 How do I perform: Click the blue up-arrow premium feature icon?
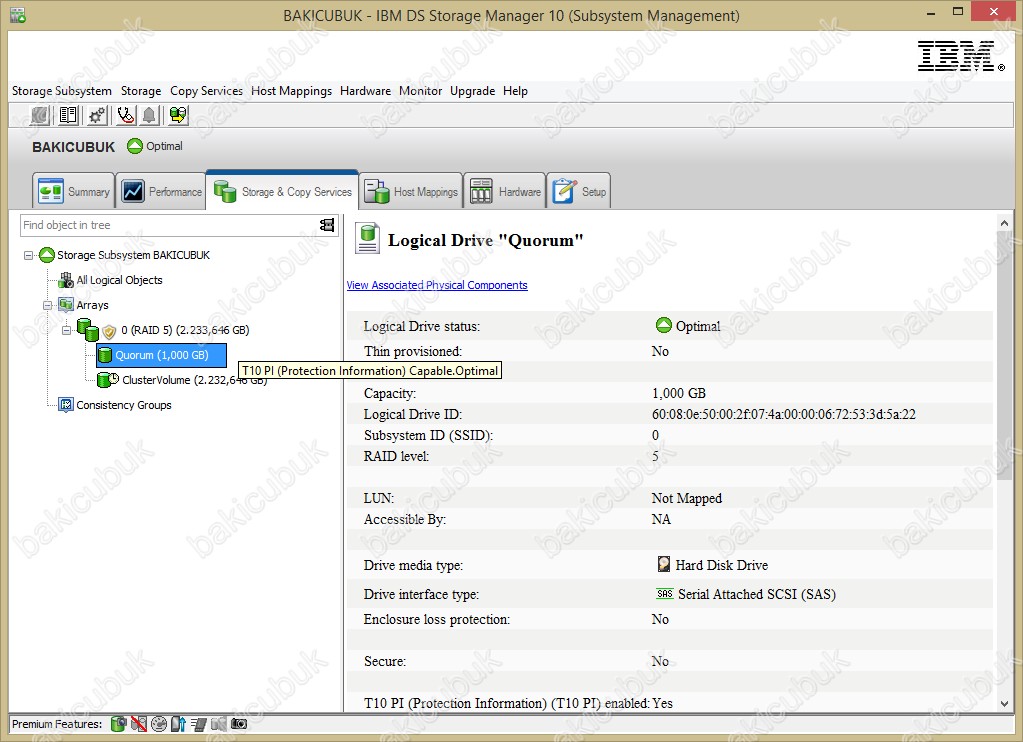[178, 723]
